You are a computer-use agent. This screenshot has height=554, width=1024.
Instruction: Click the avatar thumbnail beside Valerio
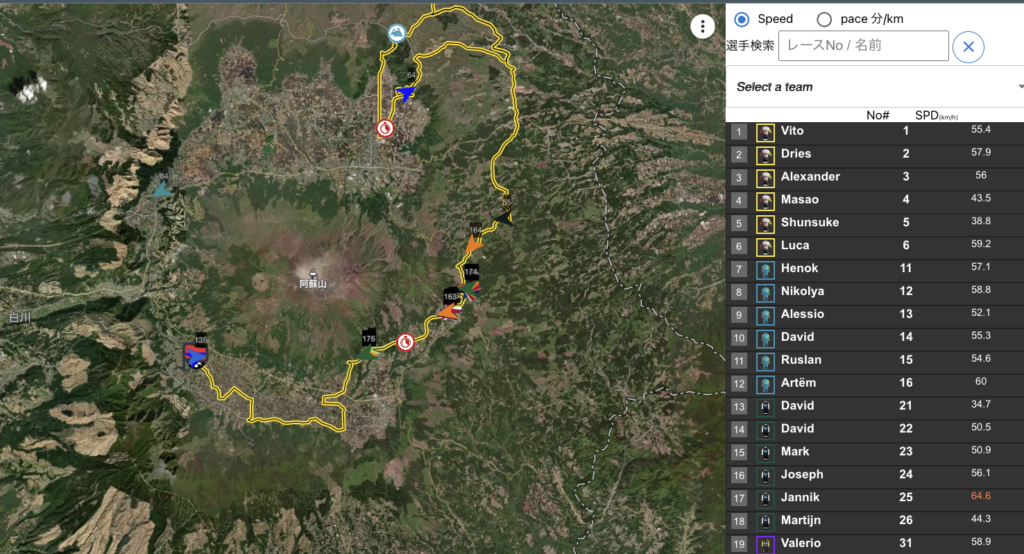click(x=765, y=543)
